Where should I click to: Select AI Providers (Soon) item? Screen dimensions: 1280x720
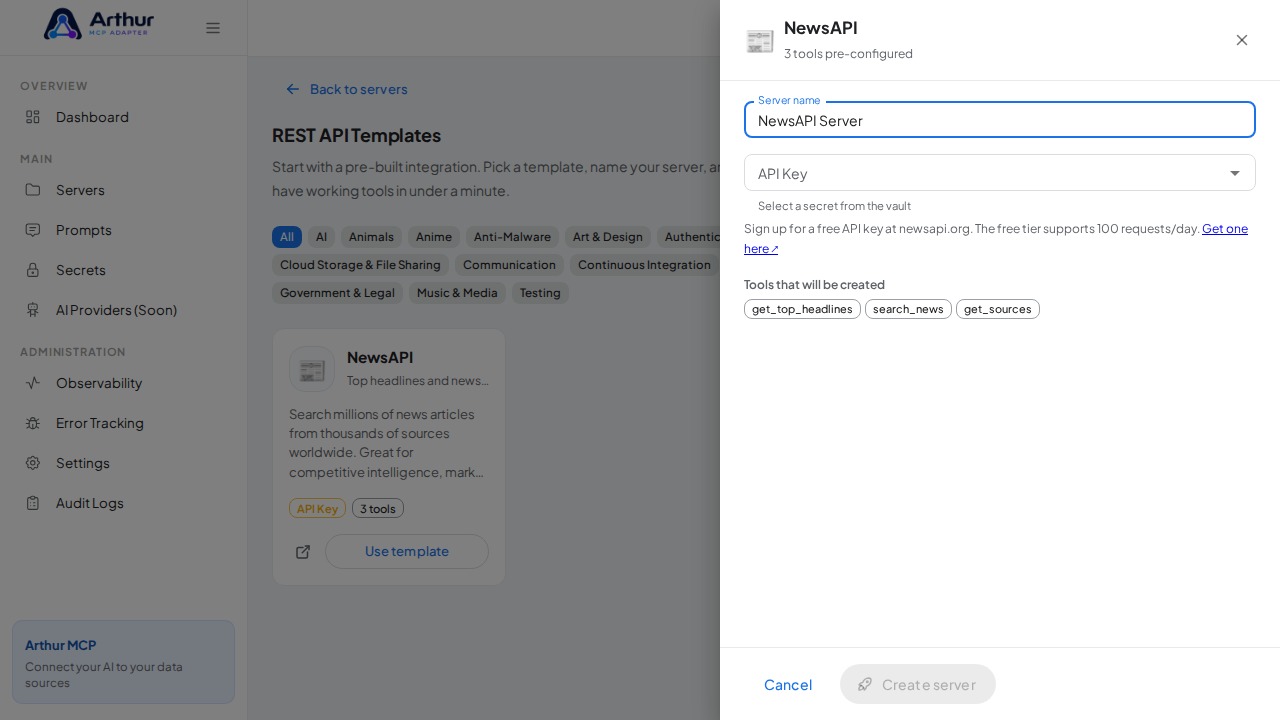coord(124,310)
